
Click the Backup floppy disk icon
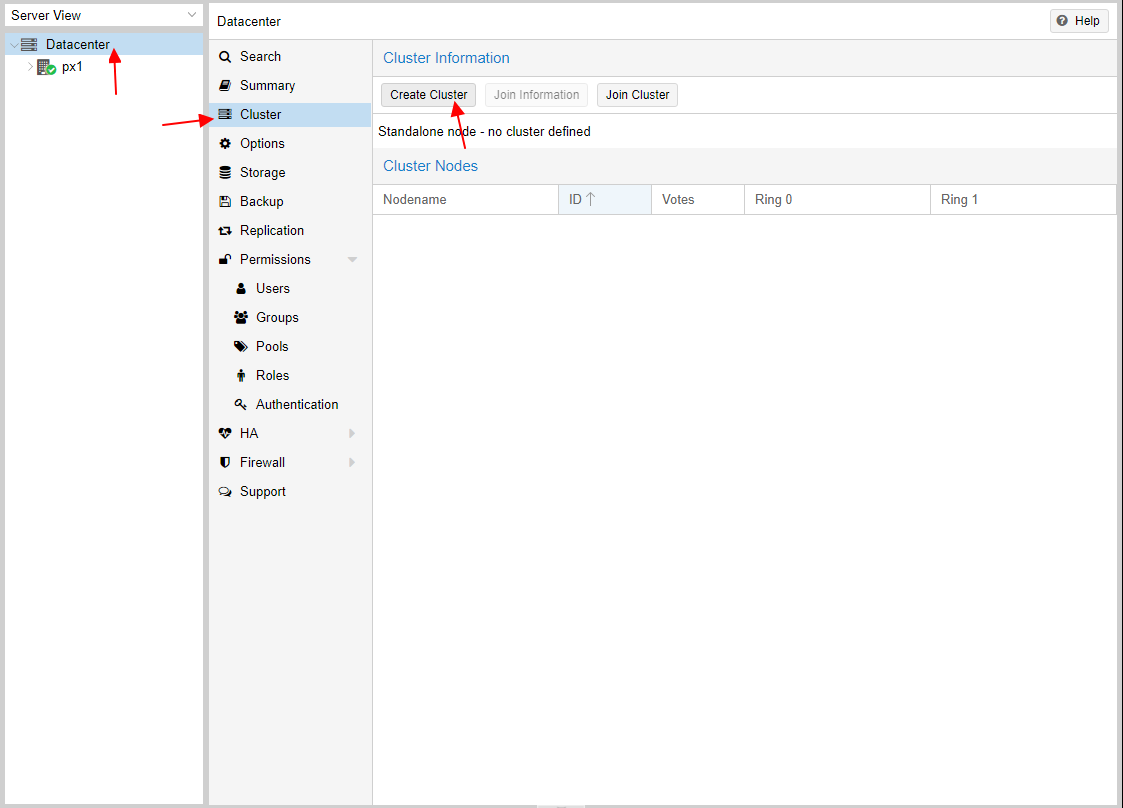pyautogui.click(x=225, y=202)
